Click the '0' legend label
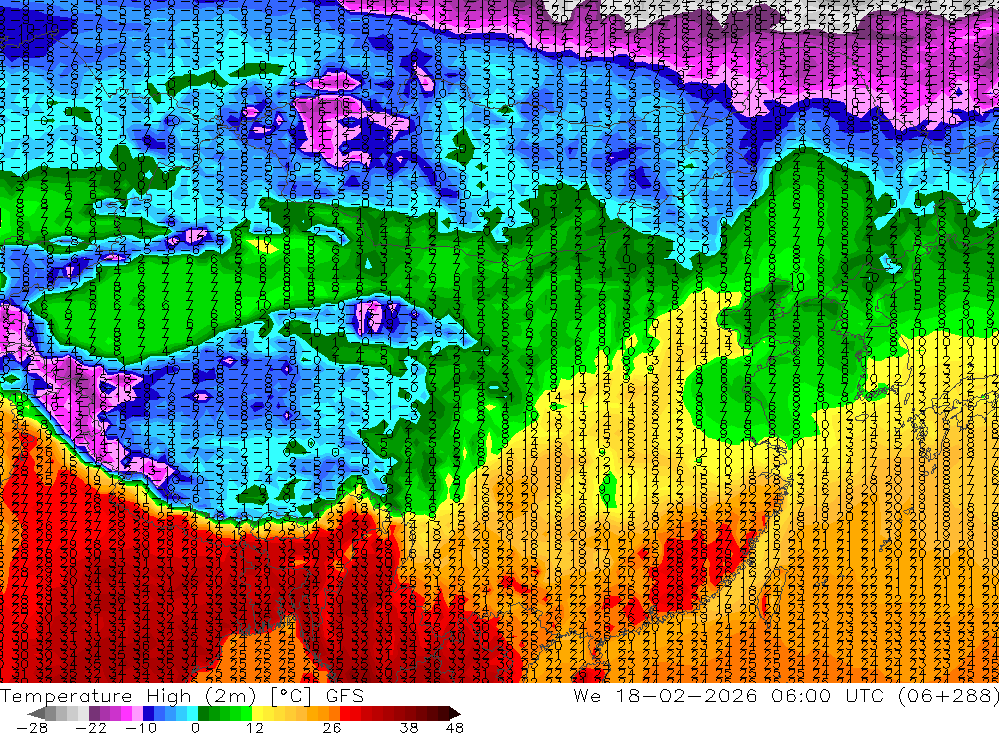The height and width of the screenshot is (733, 1000). (196, 727)
